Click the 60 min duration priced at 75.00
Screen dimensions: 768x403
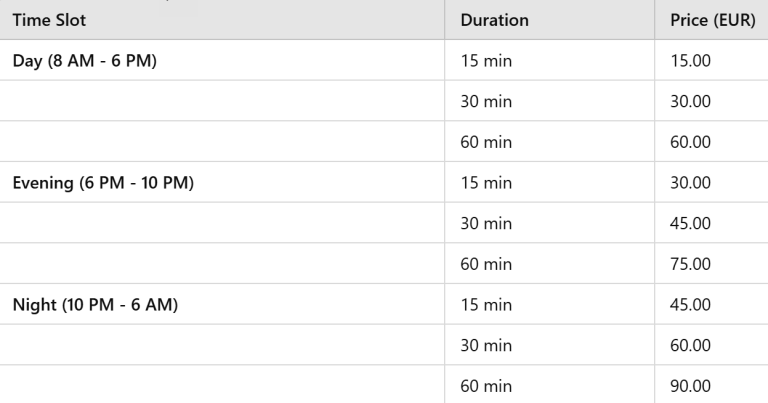pyautogui.click(x=485, y=264)
